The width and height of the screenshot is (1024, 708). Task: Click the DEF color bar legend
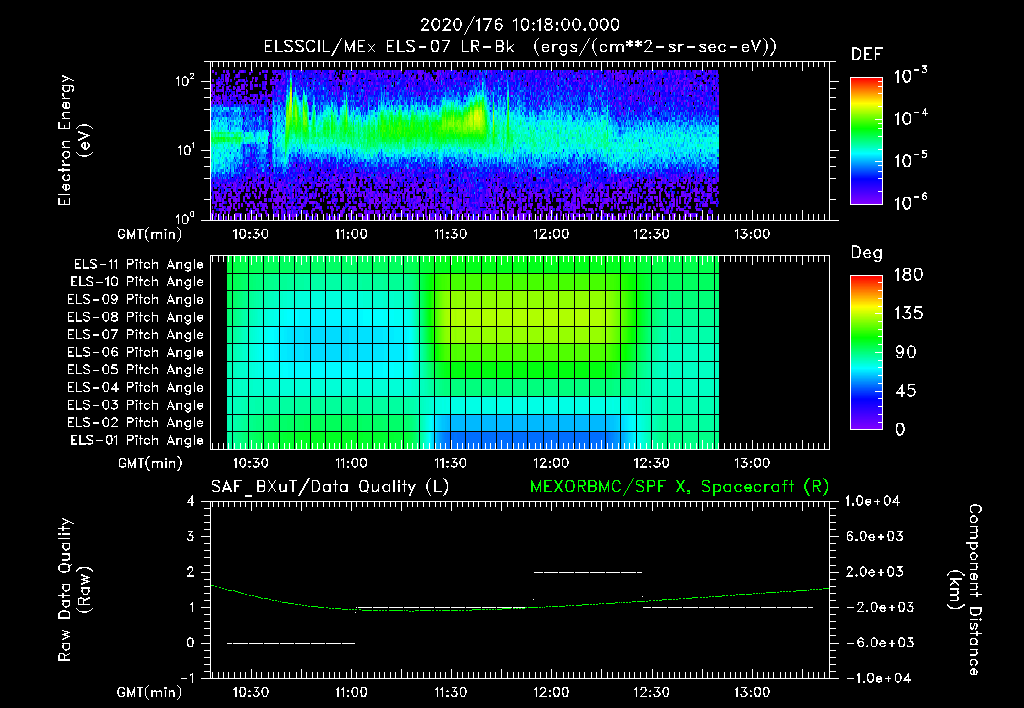867,140
